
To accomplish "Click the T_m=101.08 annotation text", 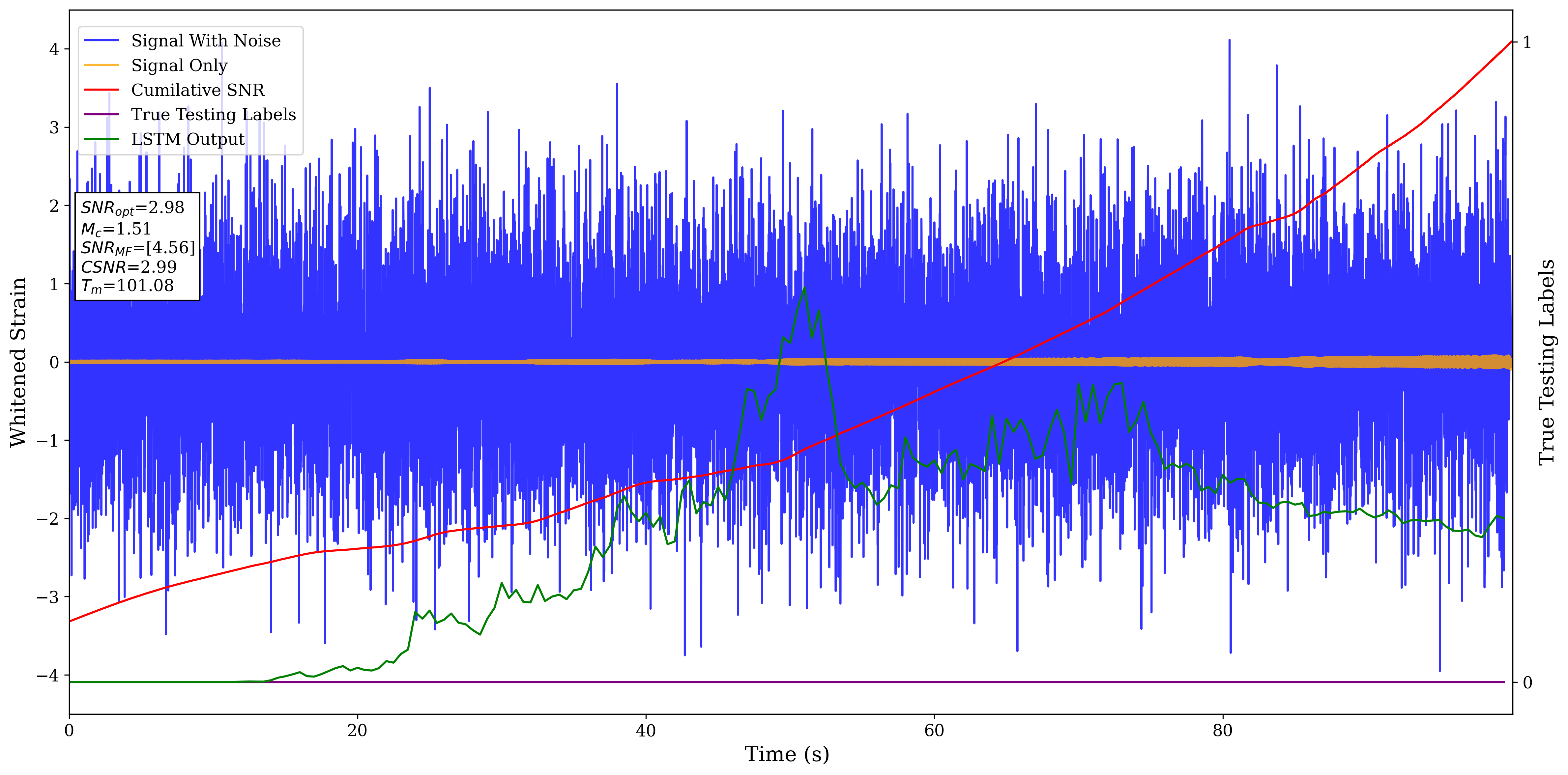I will tap(127, 286).
